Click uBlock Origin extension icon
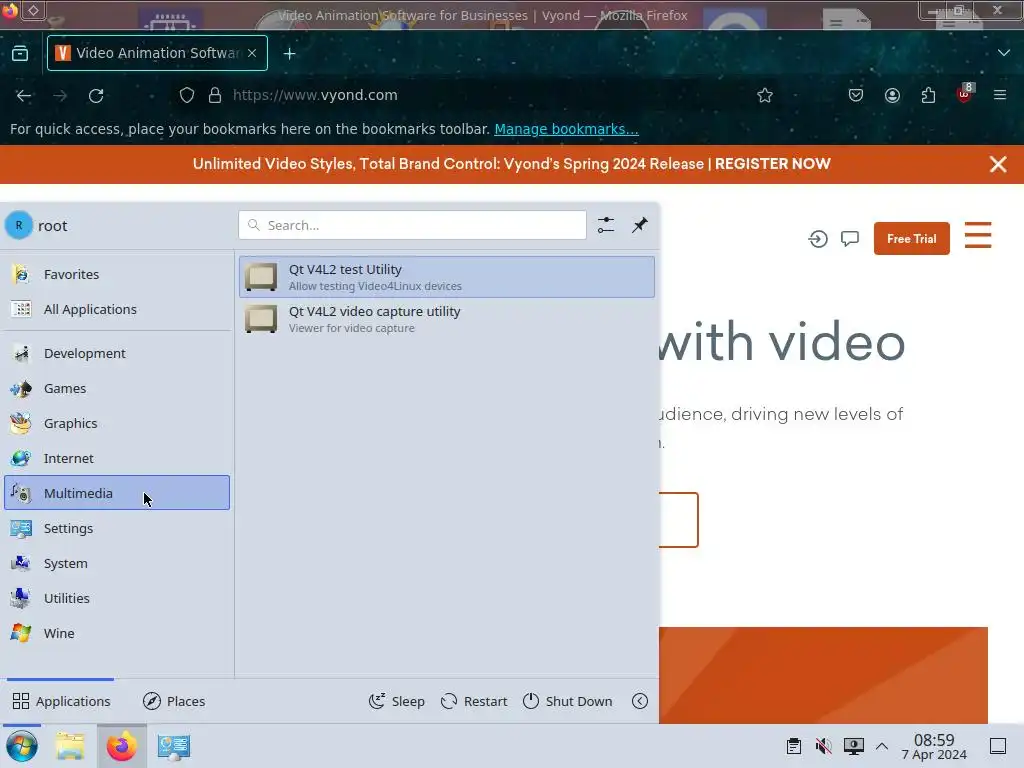1024x768 pixels. pyautogui.click(x=965, y=94)
